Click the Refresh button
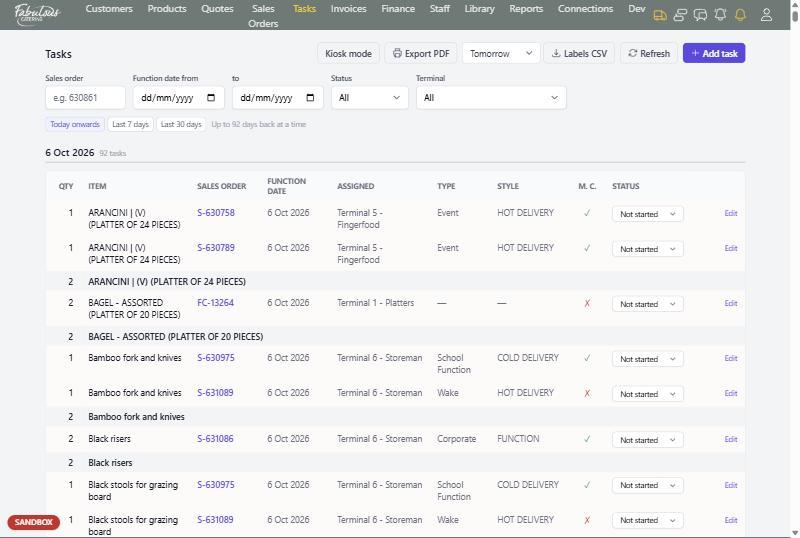 pos(649,53)
